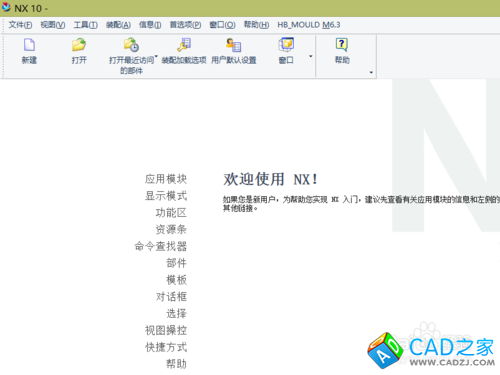The height and width of the screenshot is (375, 500).
Task: Expand dropdown arrow beside Window icon
Action: tap(311, 56)
